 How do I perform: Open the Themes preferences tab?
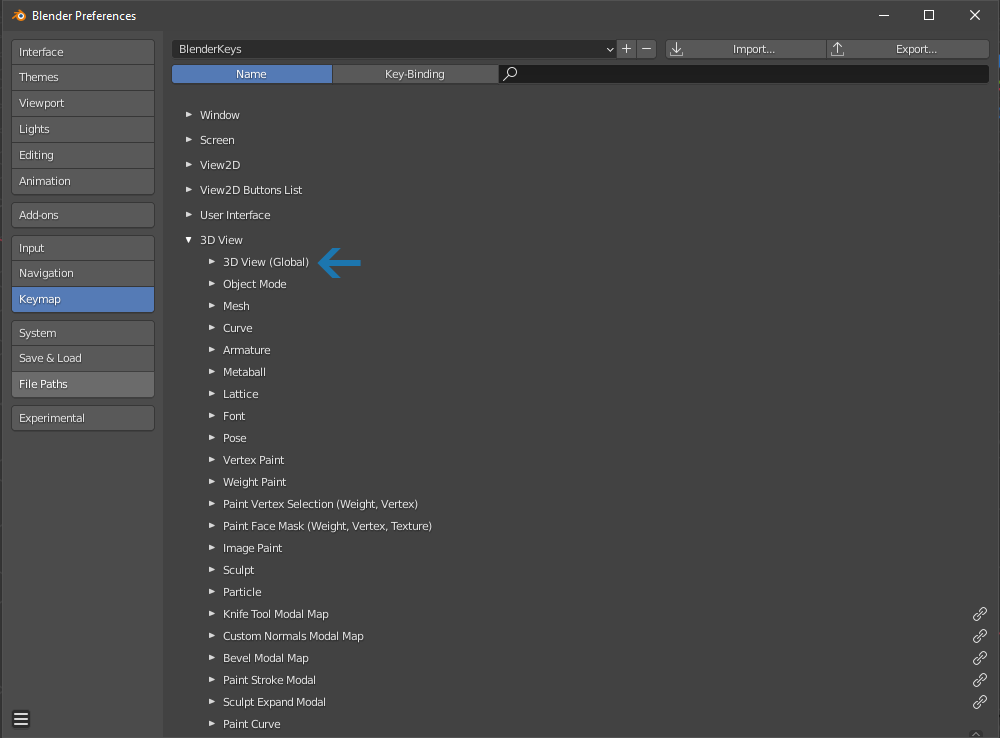point(83,77)
